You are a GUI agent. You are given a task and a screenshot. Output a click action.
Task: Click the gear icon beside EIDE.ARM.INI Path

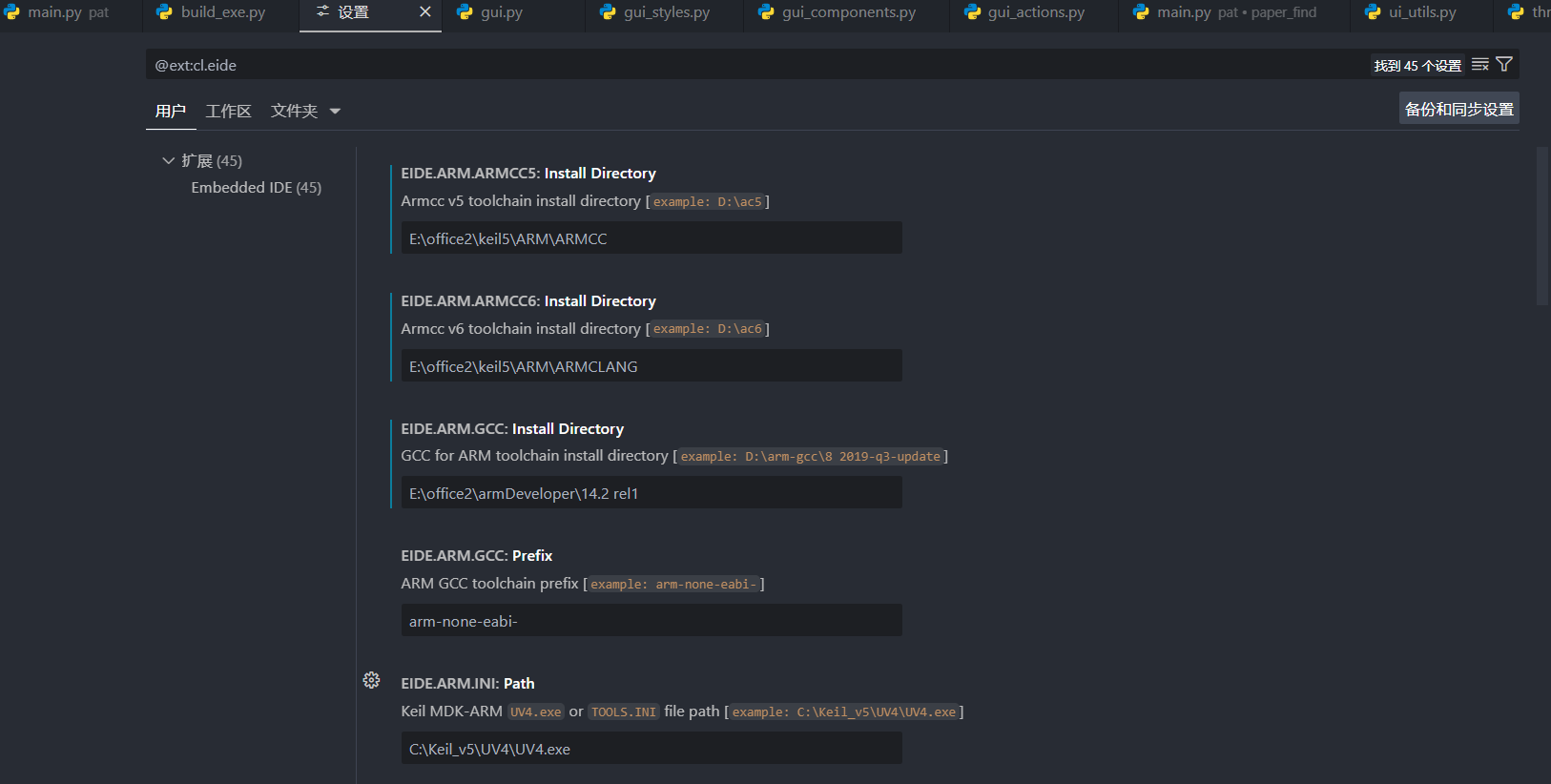372,680
